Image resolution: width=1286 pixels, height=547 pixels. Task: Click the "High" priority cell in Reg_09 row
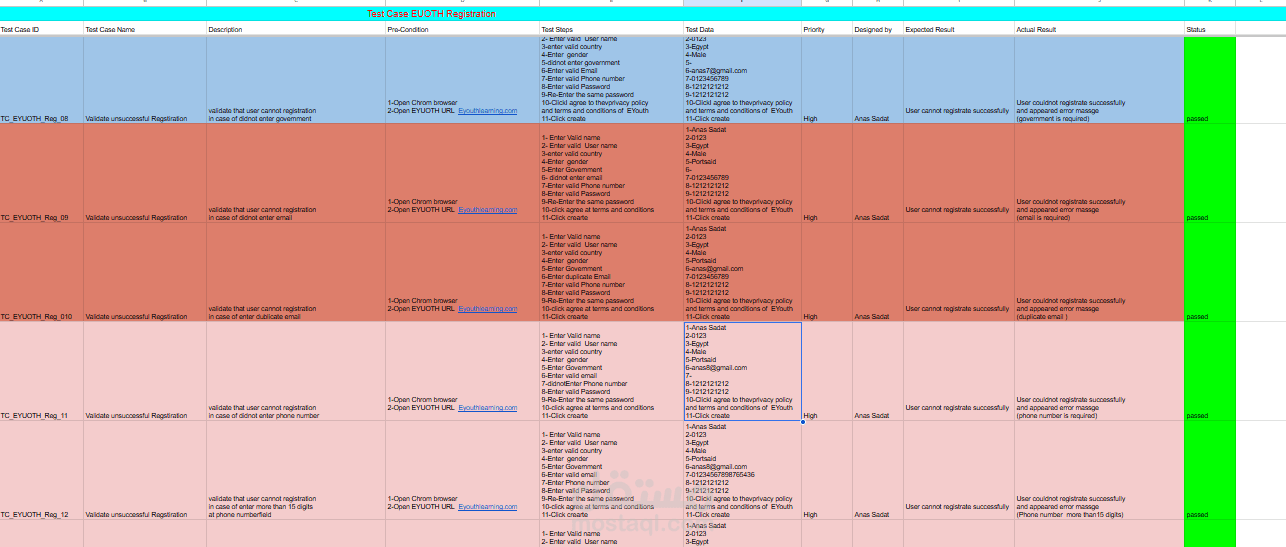(826, 174)
